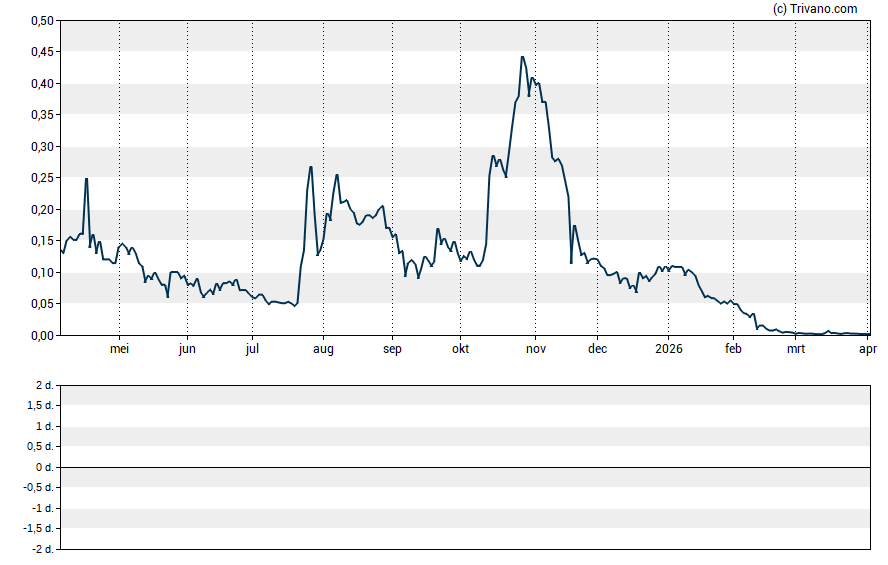Click the 'mrt' month label
Image resolution: width=888 pixels, height=565 pixels.
[796, 349]
